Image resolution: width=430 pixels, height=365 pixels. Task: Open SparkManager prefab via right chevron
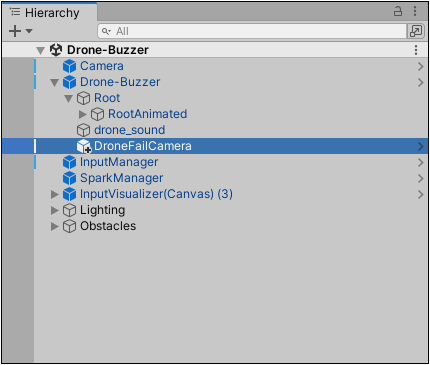point(421,178)
